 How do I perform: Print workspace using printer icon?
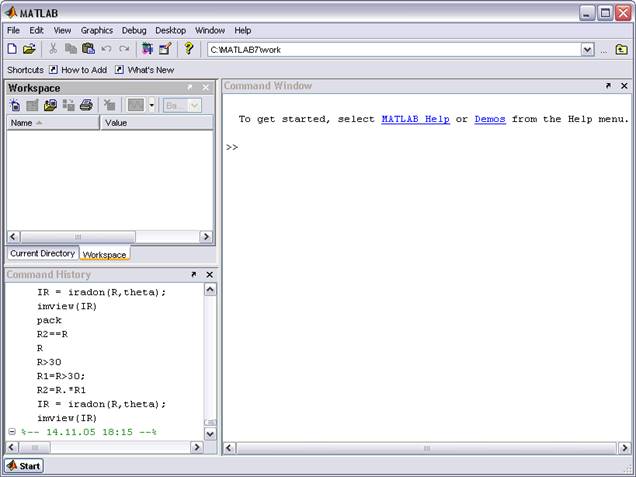click(x=86, y=105)
